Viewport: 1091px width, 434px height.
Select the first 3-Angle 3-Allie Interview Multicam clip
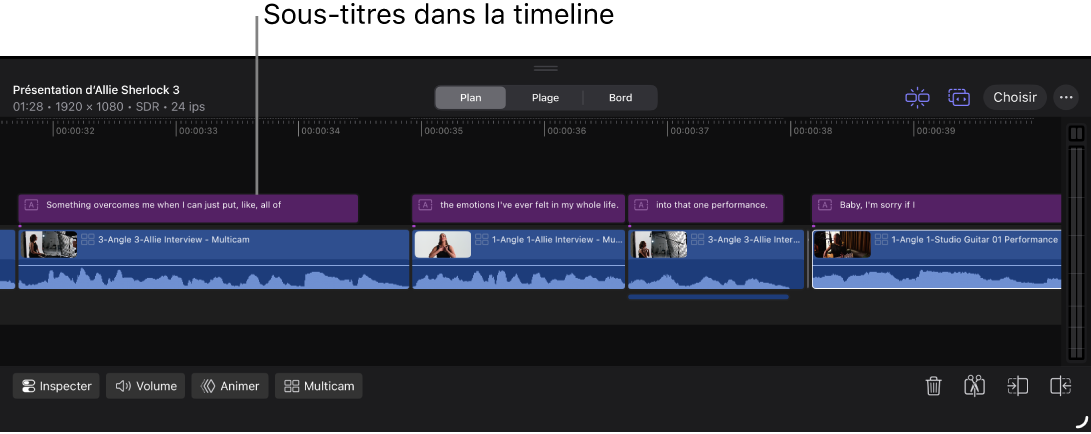click(x=214, y=259)
